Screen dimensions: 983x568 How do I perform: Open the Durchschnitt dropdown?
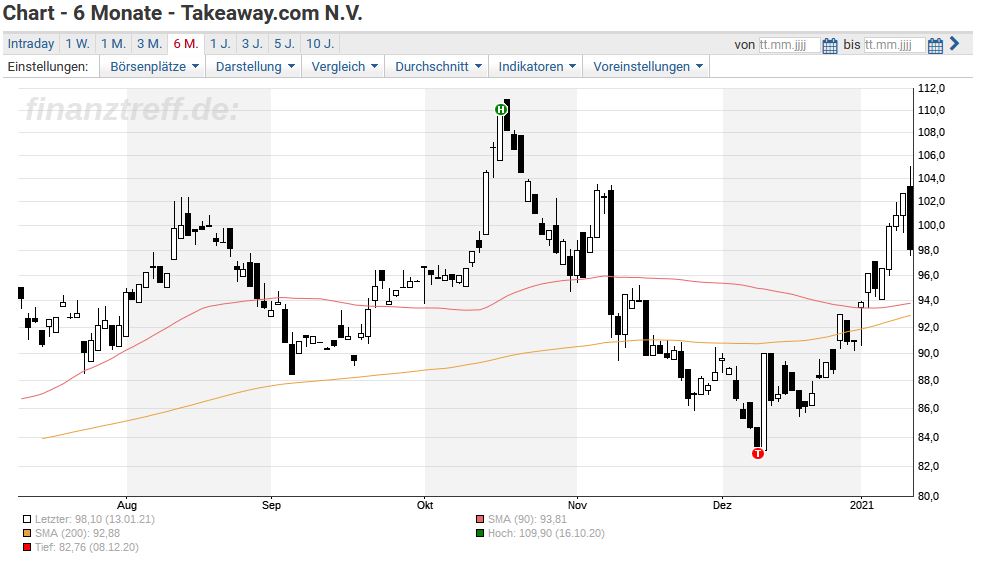[438, 66]
